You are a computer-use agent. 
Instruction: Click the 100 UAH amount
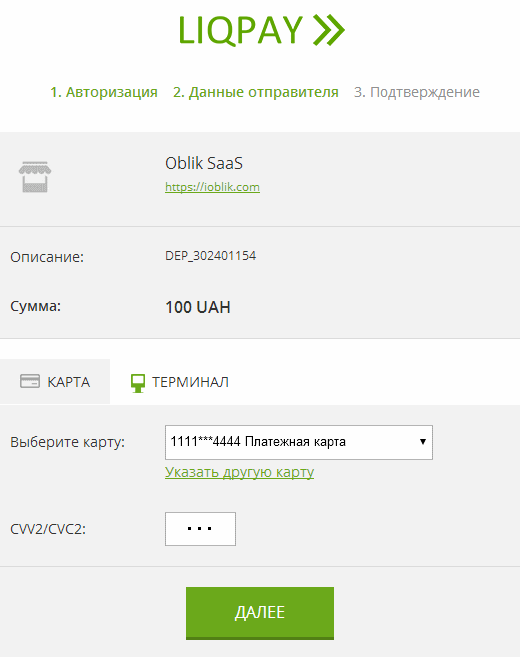point(198,307)
